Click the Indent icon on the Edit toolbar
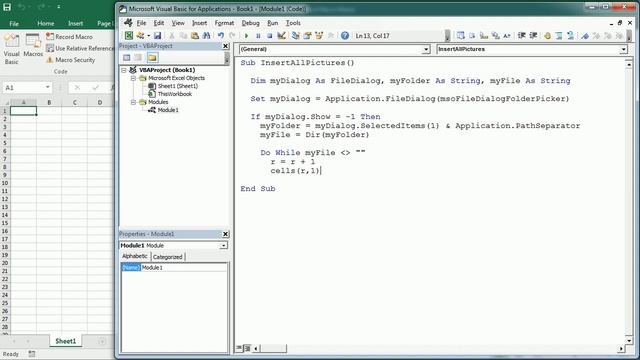Screen dimensions: 640x360 click(x=521, y=36)
